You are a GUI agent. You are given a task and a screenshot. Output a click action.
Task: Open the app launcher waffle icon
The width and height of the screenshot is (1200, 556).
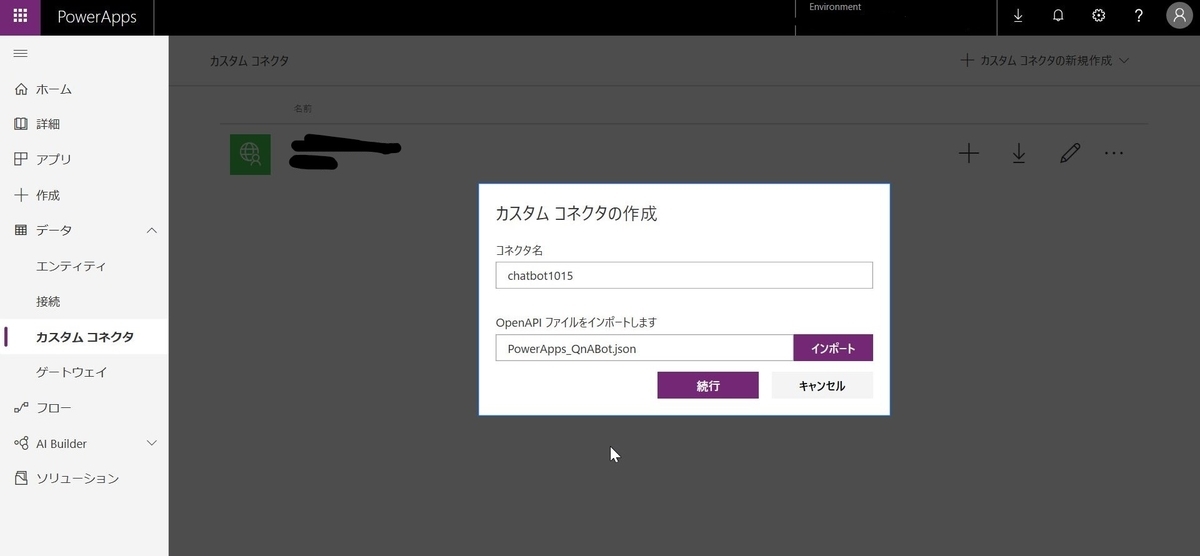pos(20,17)
